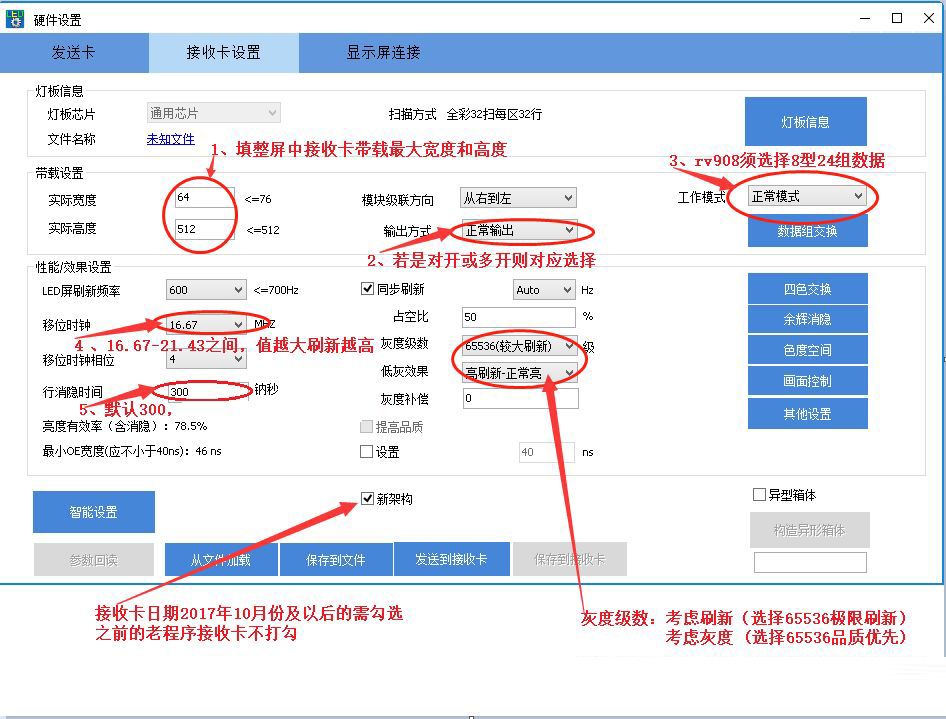
Task: Click the empty field below 构造异形箱体
Action: [810, 562]
